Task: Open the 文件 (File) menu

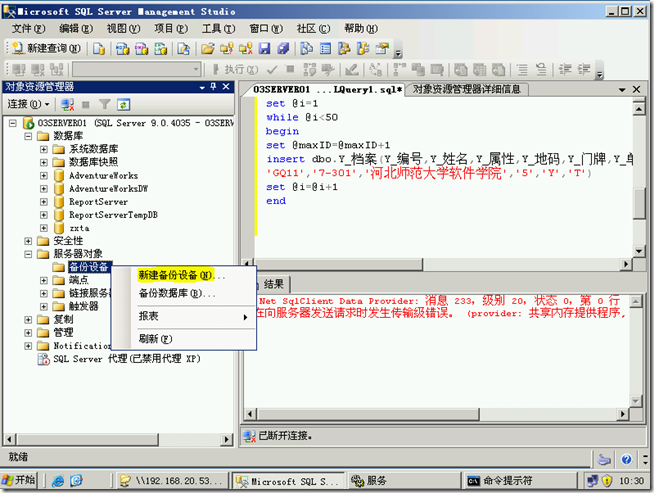Action: tap(28, 29)
